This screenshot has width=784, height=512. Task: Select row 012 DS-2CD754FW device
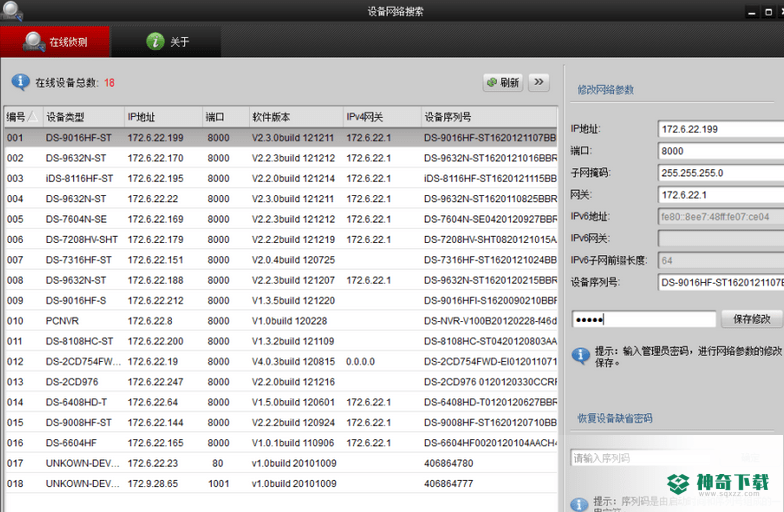281,362
